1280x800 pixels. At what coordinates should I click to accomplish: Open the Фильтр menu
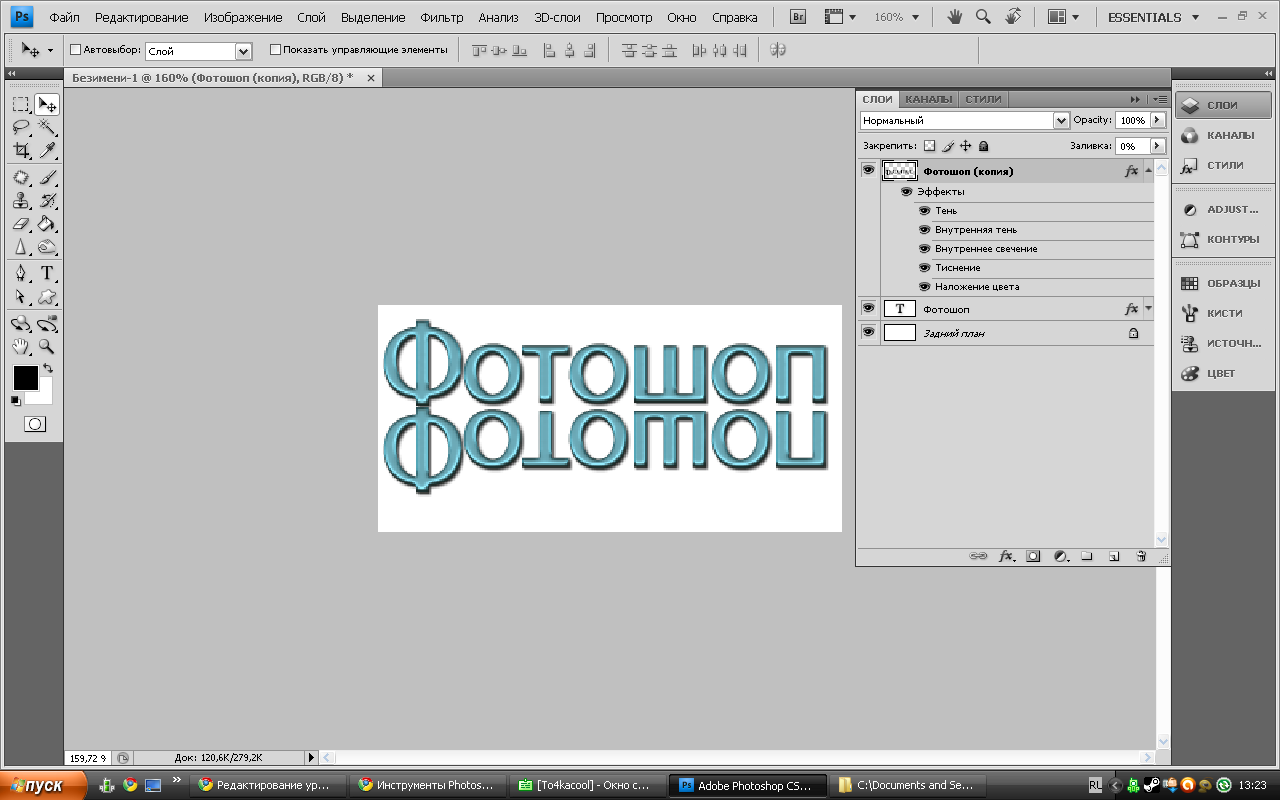click(x=441, y=17)
